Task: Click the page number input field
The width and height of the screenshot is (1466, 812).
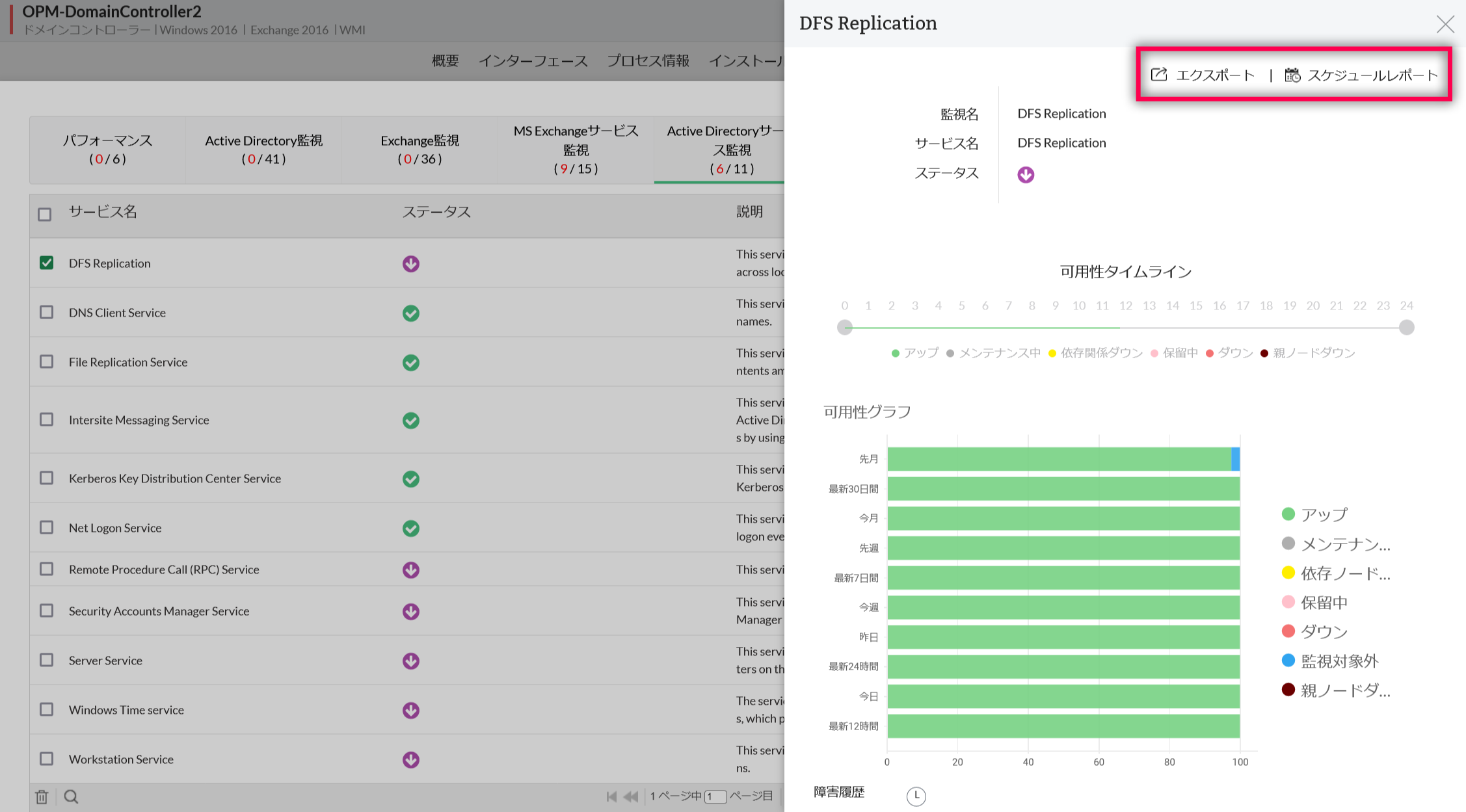Action: pyautogui.click(x=715, y=796)
